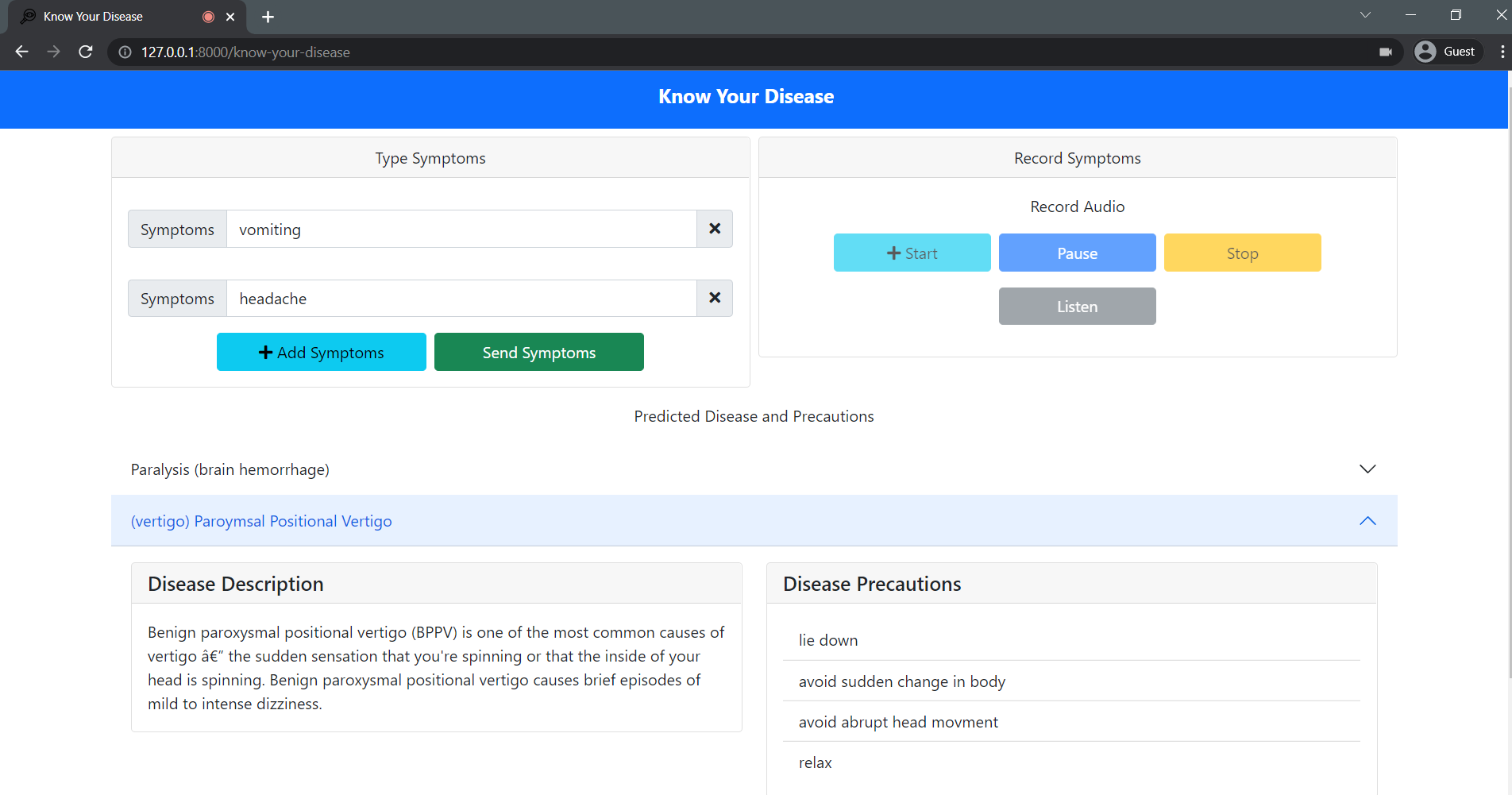Click the Symptoms label beside headache
This screenshot has height=795, width=1512.
coord(177,298)
